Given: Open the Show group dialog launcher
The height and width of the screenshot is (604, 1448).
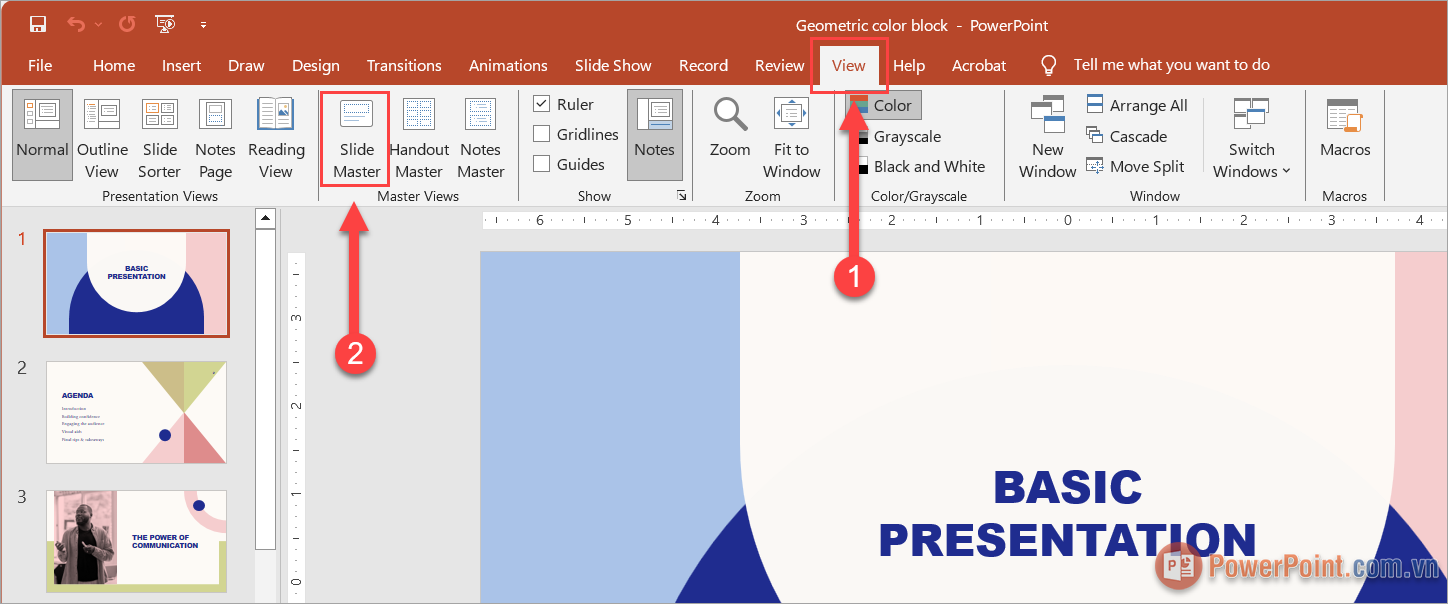Looking at the screenshot, I should [682, 196].
